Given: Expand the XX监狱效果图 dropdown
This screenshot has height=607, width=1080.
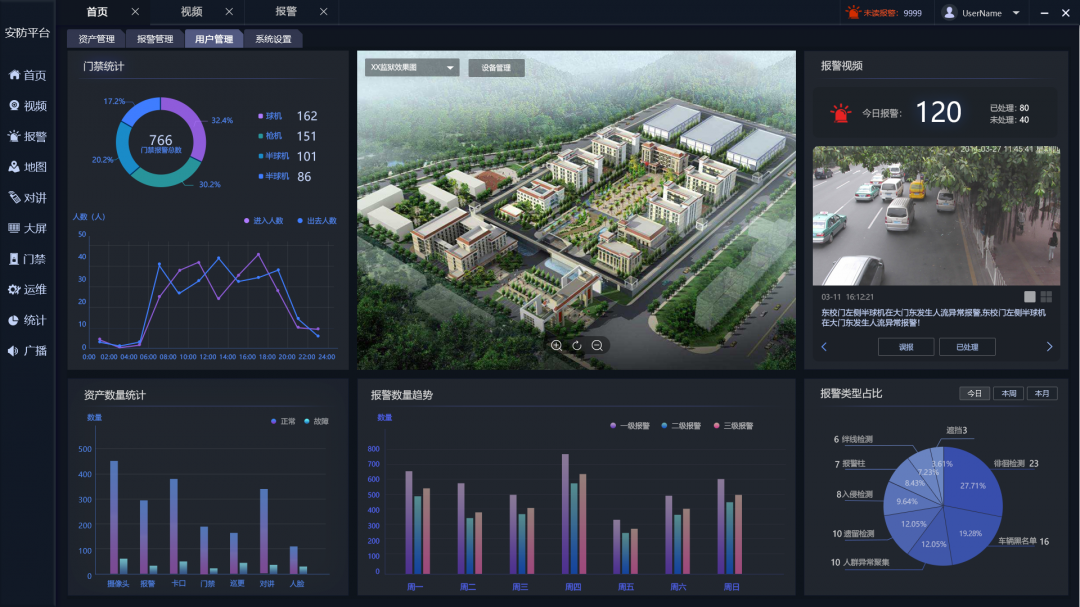Looking at the screenshot, I should [411, 68].
